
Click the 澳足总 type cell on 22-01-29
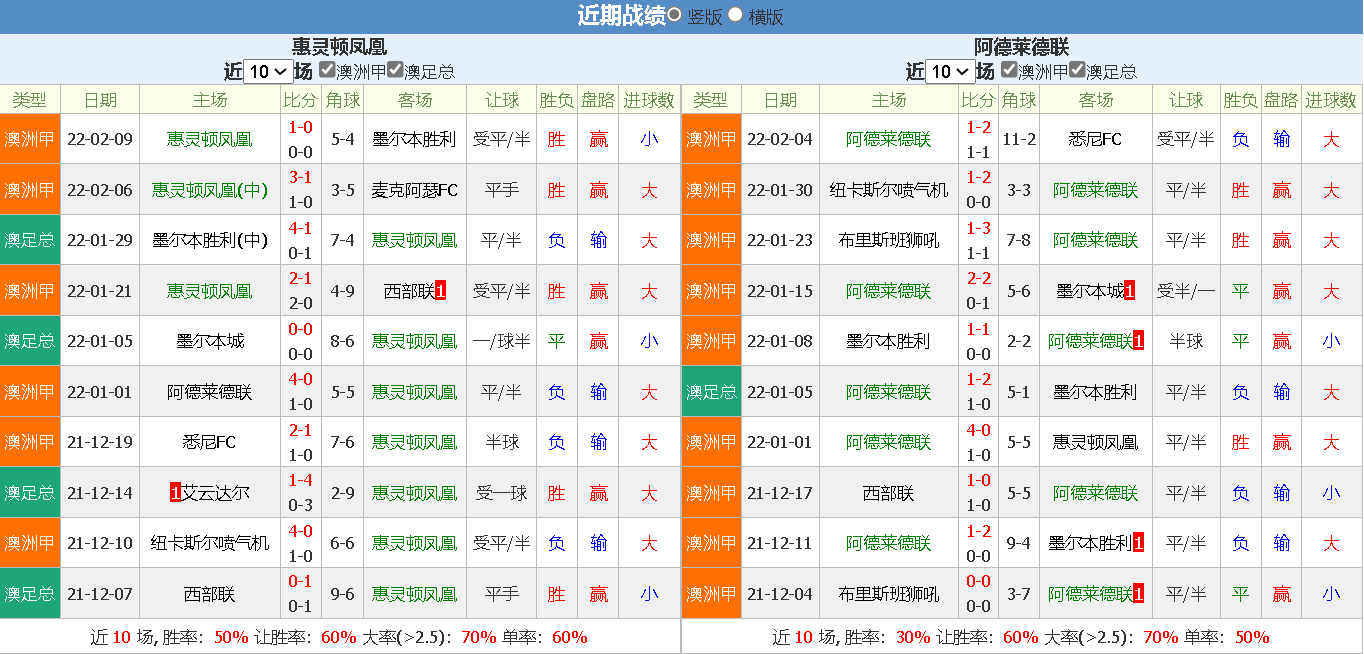29,240
